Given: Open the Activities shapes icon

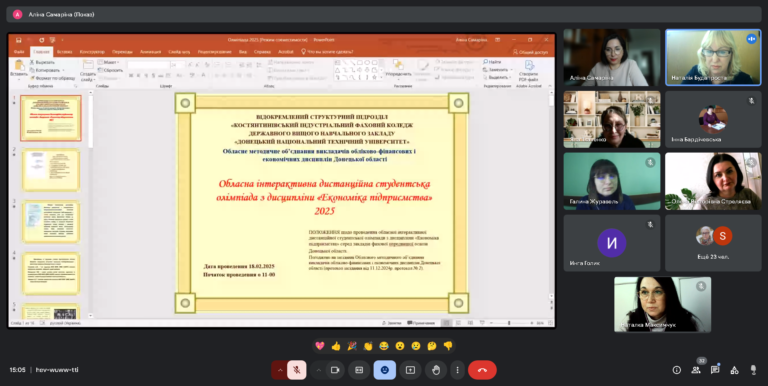Looking at the screenshot, I should [x=734, y=370].
